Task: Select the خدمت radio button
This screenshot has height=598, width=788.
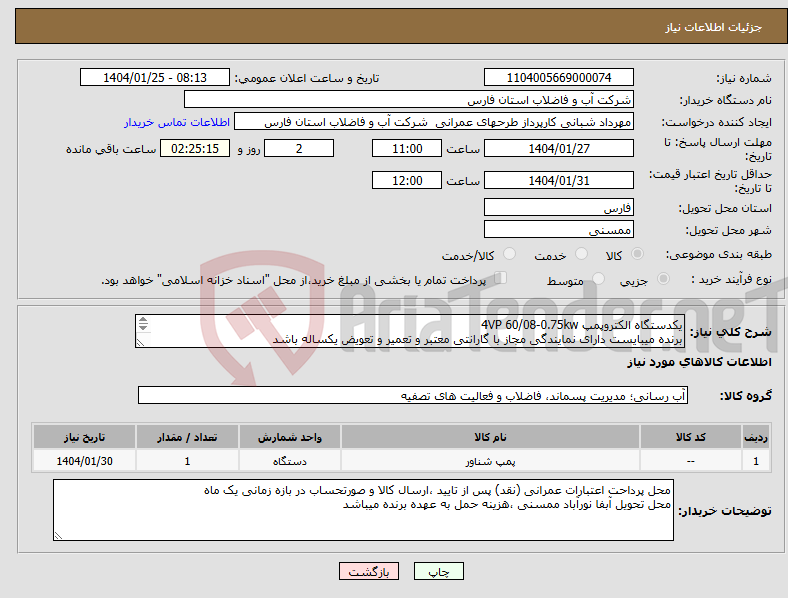Action: (581, 254)
